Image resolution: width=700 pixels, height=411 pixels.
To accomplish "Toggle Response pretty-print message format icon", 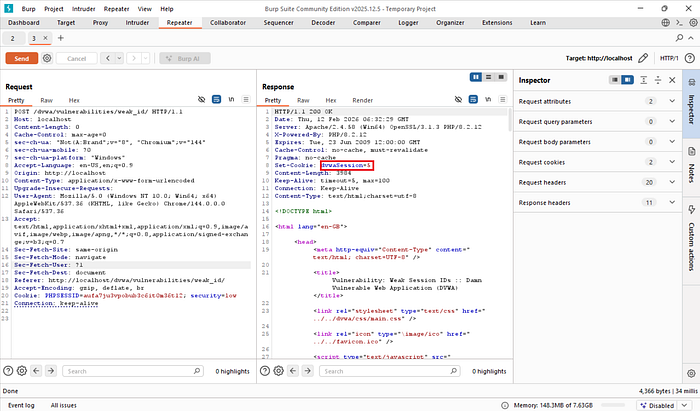I will coord(473,100).
